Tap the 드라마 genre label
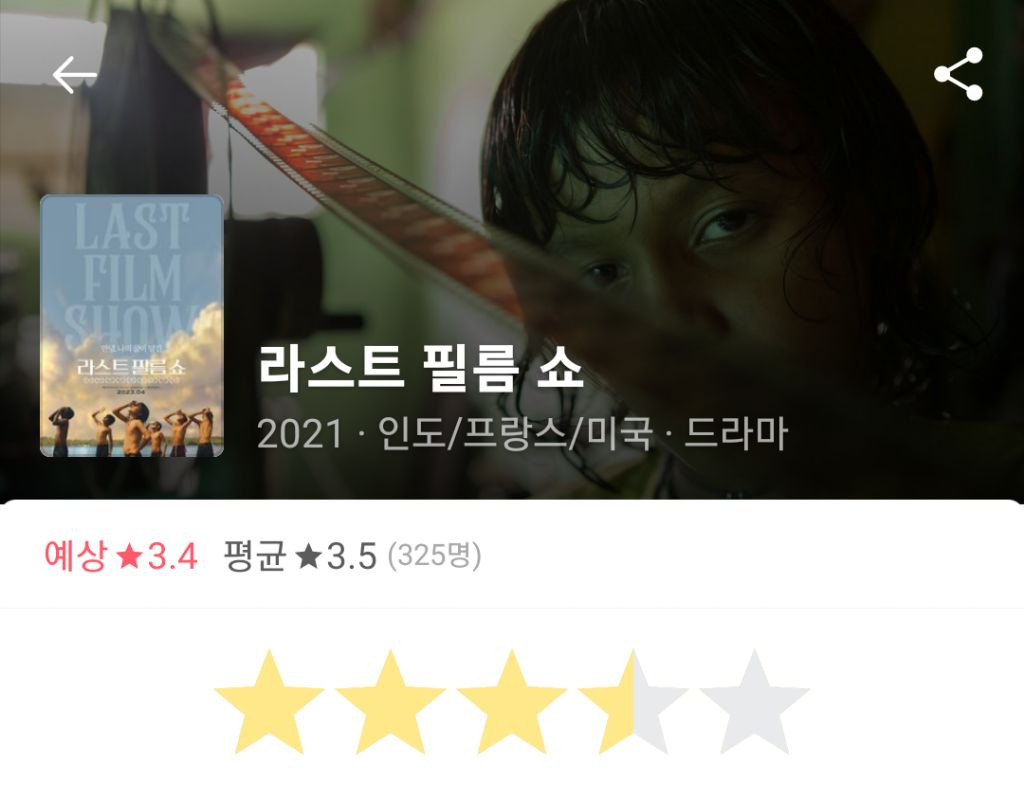 (x=736, y=434)
